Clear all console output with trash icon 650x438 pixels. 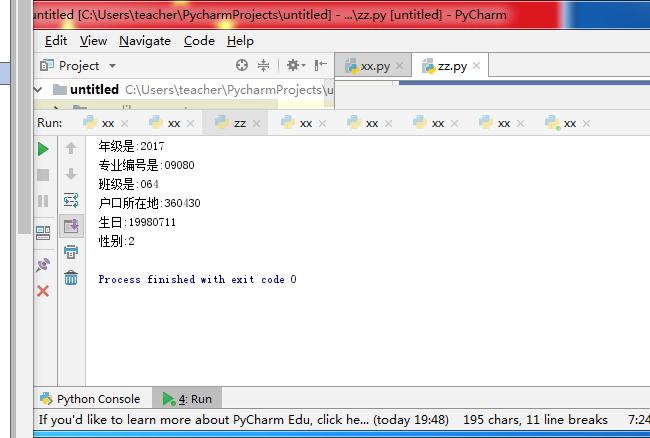tap(71, 278)
